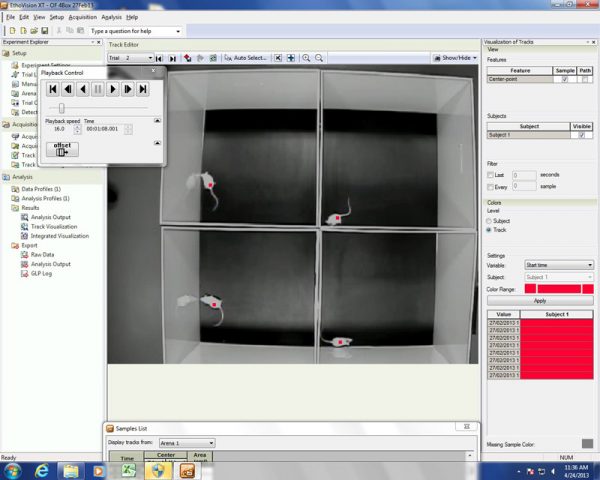Open Internet Explorer from the taskbar
The width and height of the screenshot is (600, 480).
click(x=42, y=471)
